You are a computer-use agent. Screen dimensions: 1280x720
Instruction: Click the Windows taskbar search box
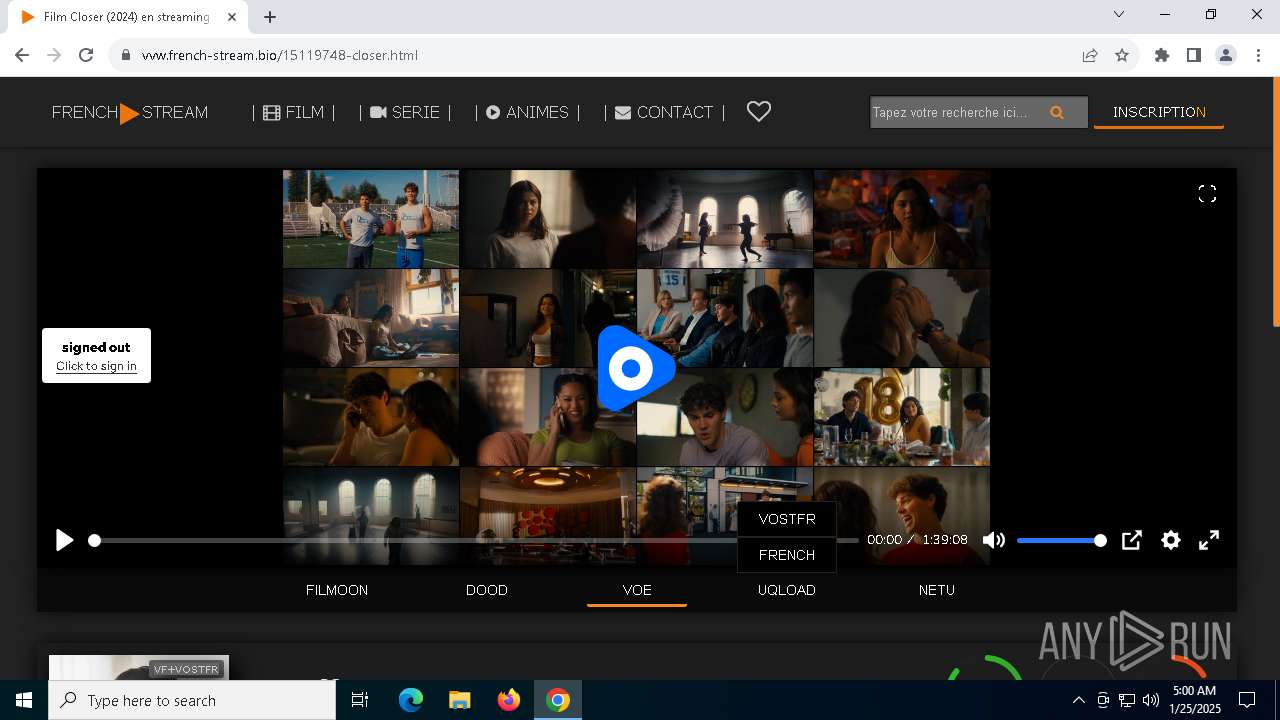point(192,700)
